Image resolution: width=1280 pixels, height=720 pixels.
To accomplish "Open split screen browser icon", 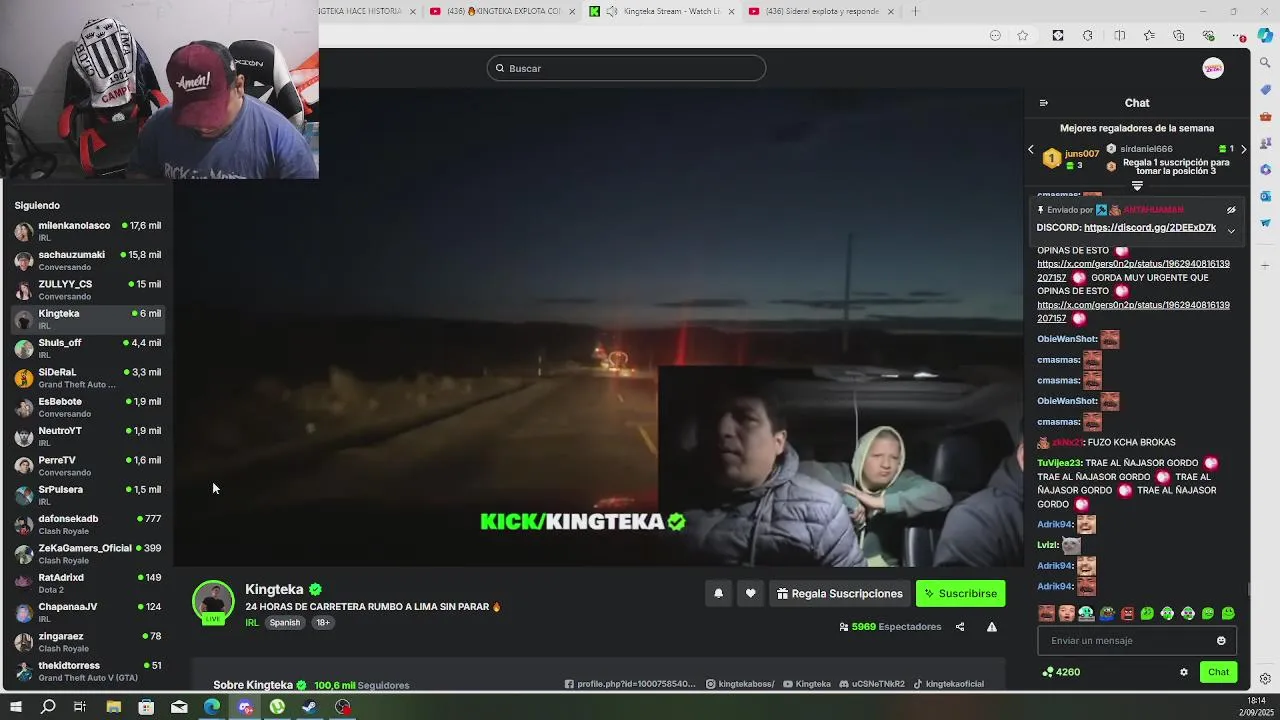I will click(x=1119, y=36).
